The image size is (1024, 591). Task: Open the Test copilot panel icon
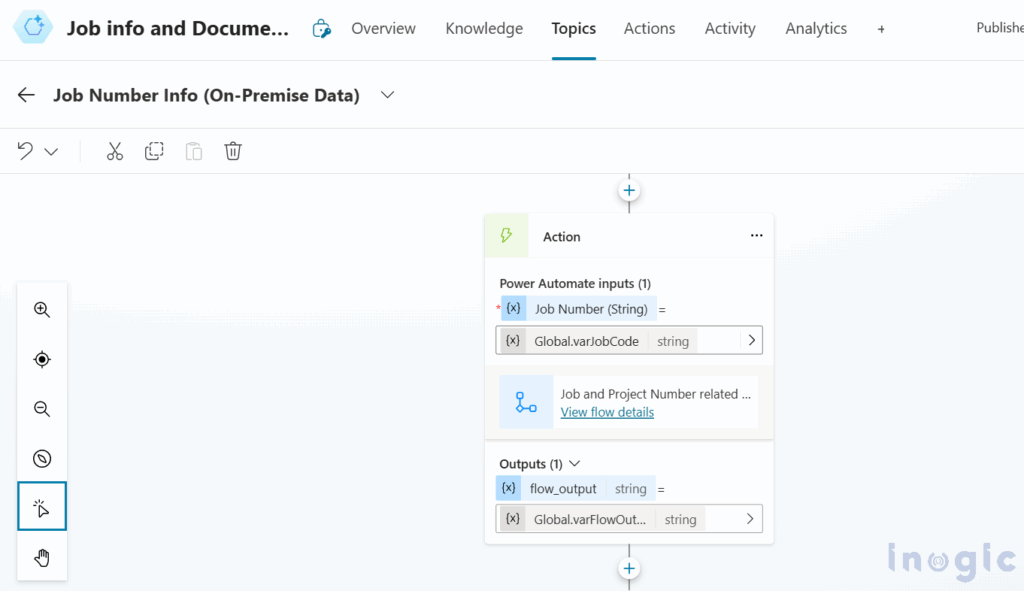pos(321,29)
